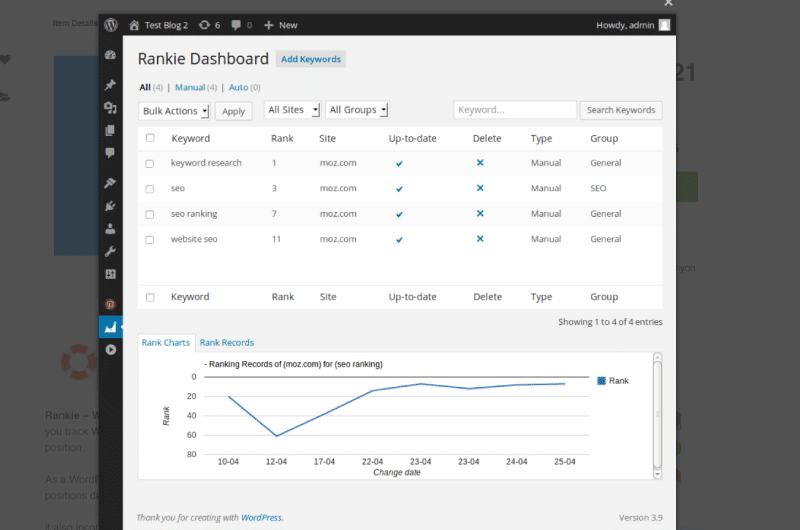800x530 pixels.
Task: Tick the checkbox for seo ranking
Action: click(149, 215)
